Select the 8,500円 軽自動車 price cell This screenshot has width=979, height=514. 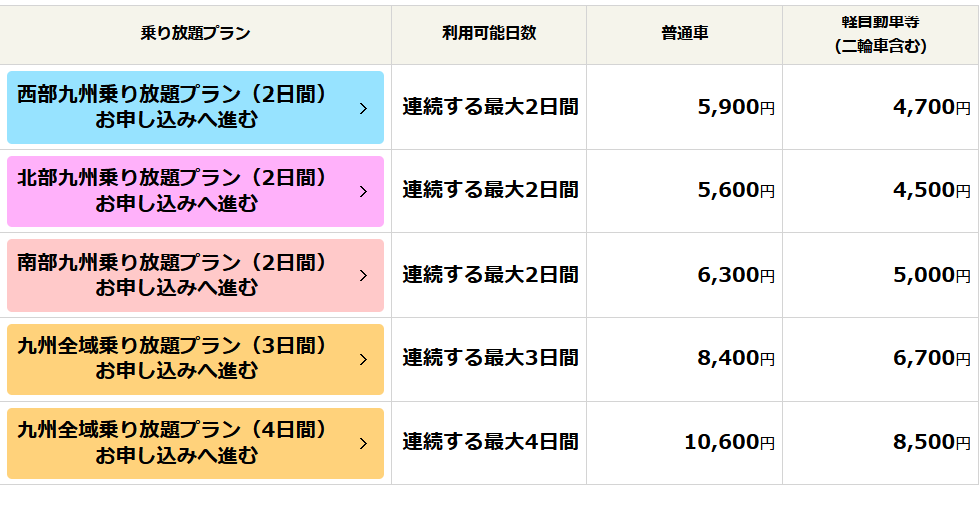tap(931, 442)
